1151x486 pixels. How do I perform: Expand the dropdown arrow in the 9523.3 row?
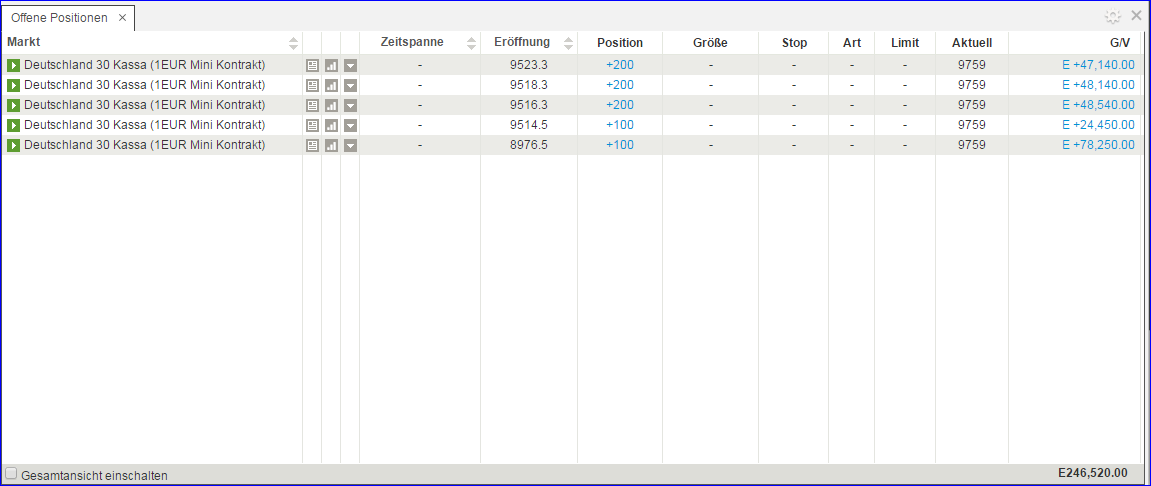(350, 65)
